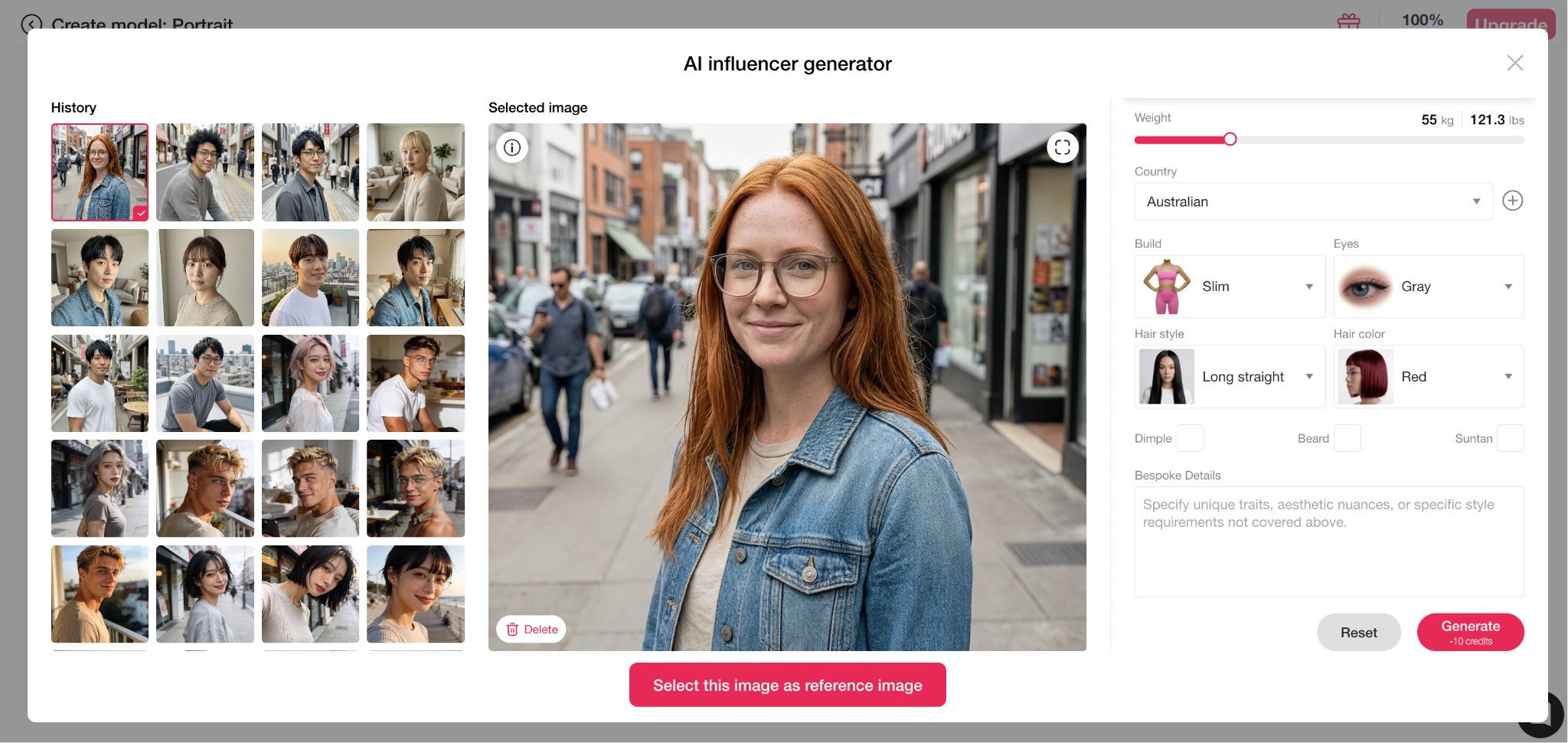
Task: Click the Bespoke Details text area
Action: (x=1329, y=542)
